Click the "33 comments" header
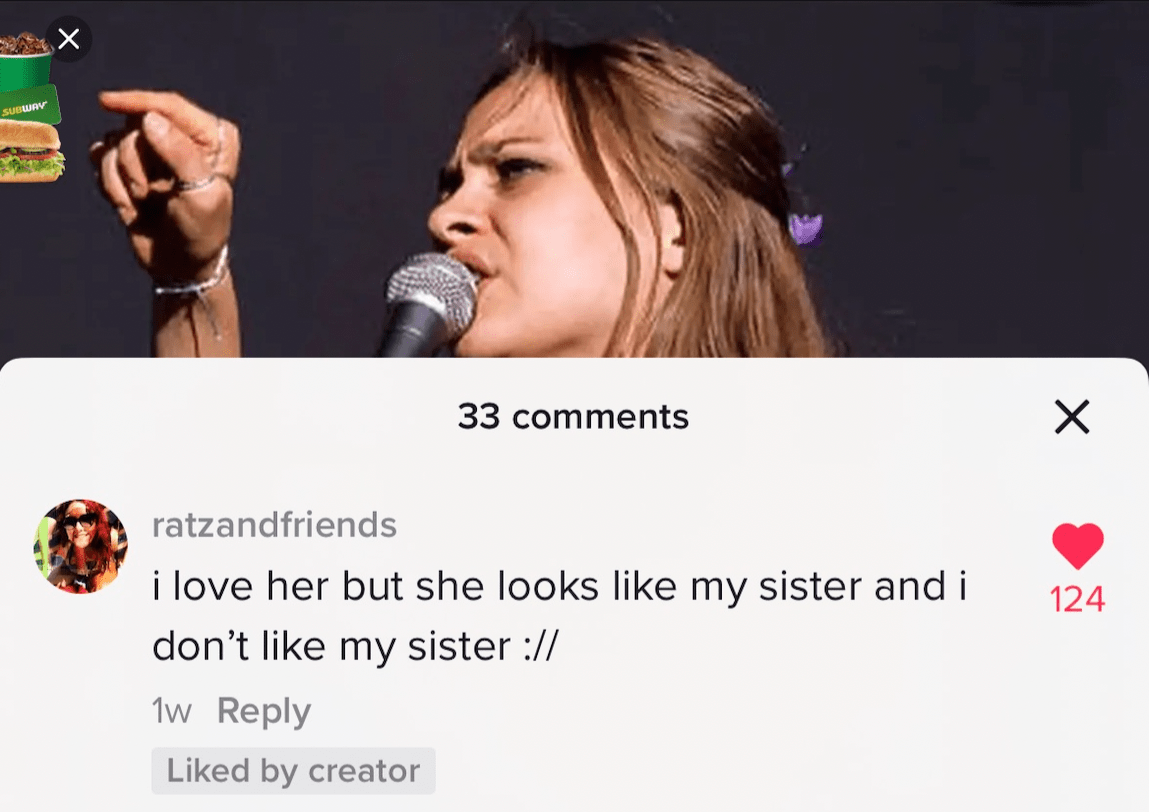Screen dimensions: 1150x812 (573, 416)
